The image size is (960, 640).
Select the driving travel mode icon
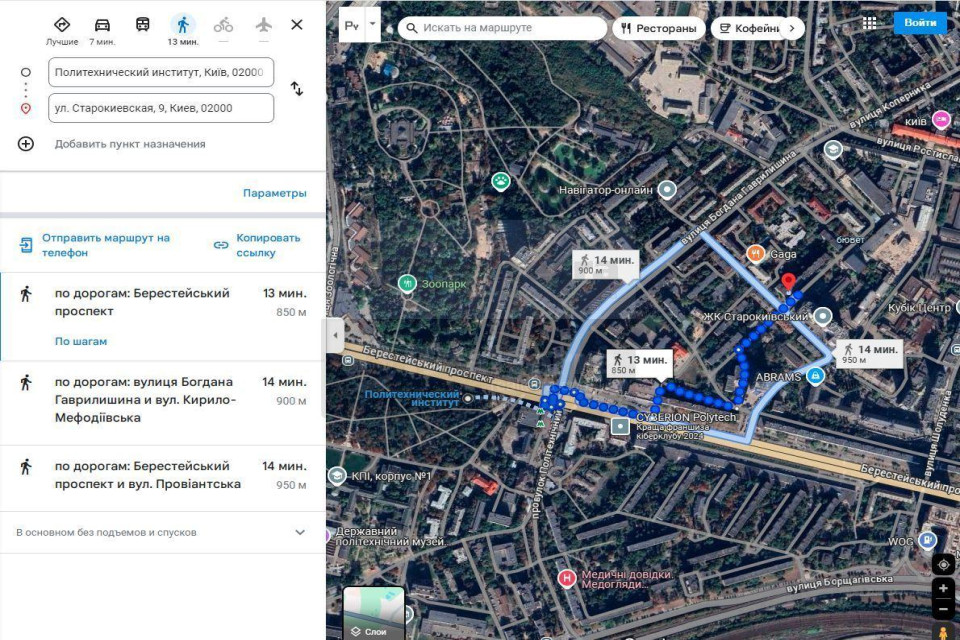pyautogui.click(x=102, y=25)
